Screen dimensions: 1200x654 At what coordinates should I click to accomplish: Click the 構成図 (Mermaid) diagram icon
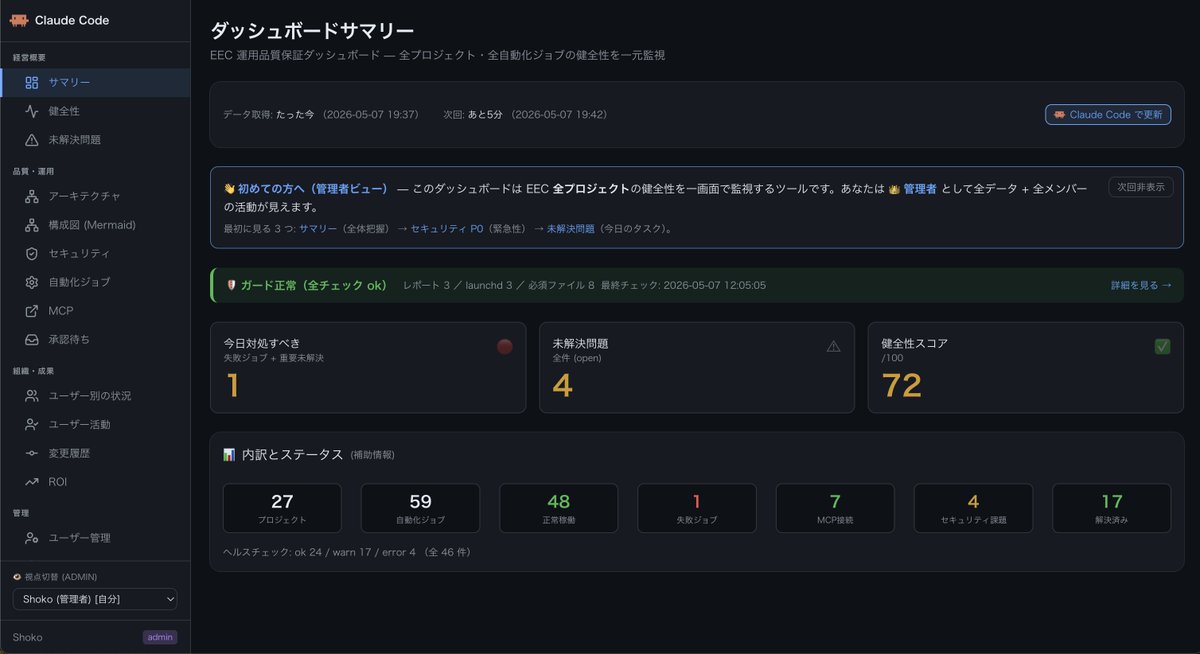pos(32,225)
